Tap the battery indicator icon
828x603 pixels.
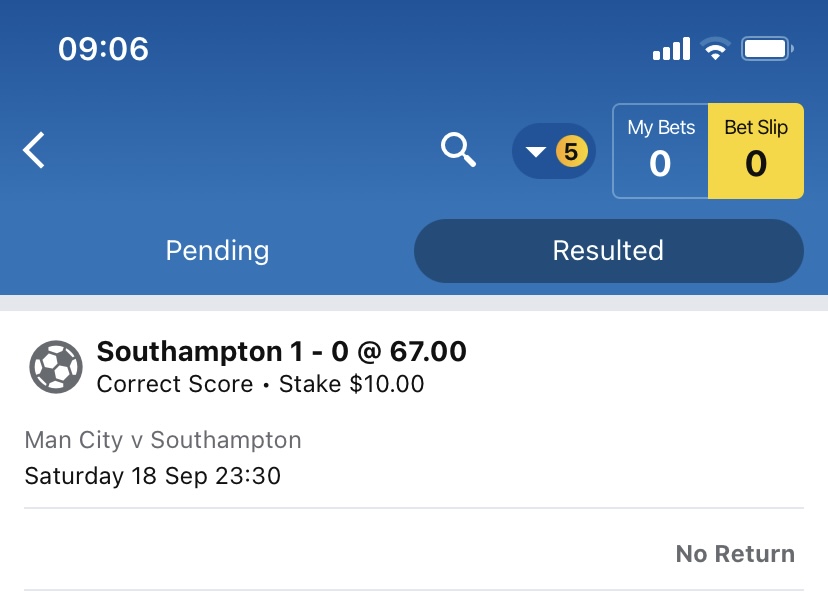pos(767,49)
